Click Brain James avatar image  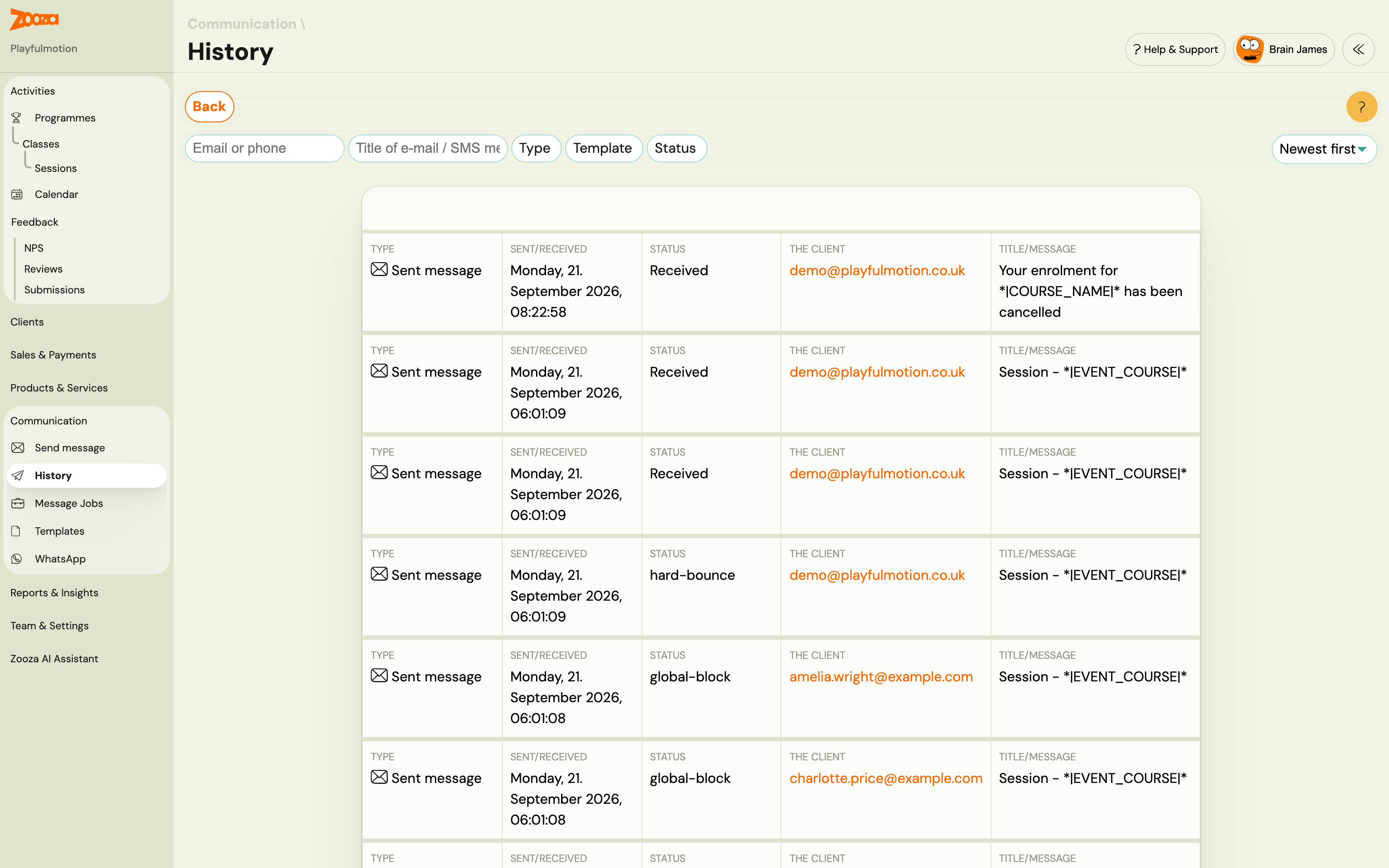coord(1250,49)
